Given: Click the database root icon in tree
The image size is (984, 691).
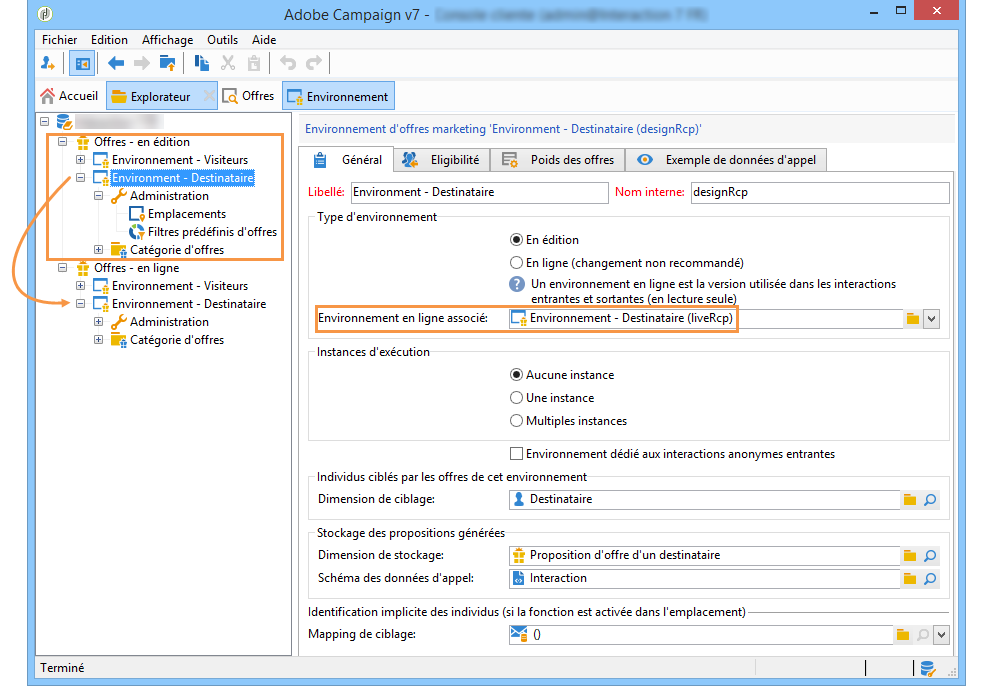Looking at the screenshot, I should 64,122.
